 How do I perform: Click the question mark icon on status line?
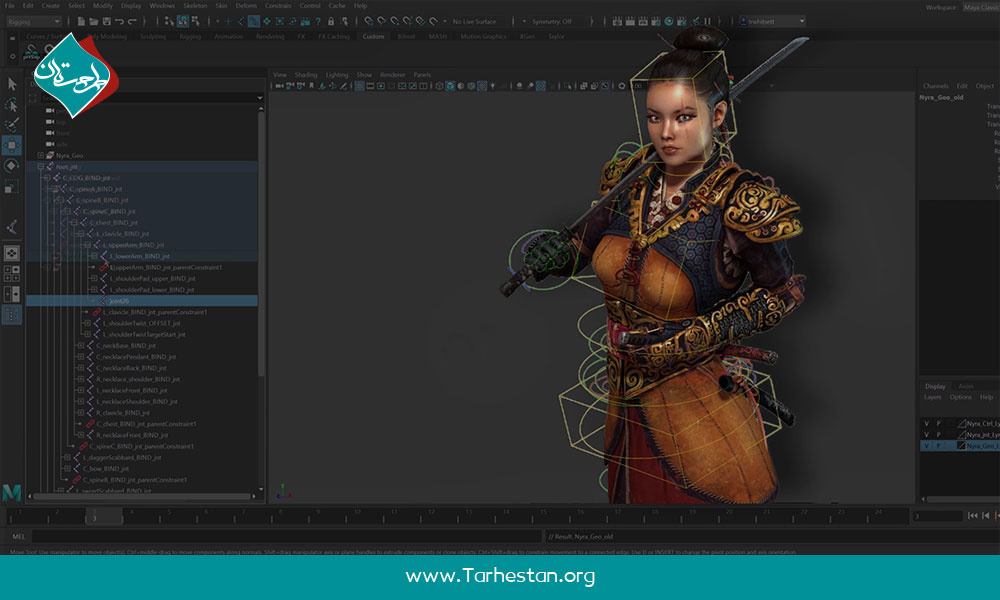point(318,22)
